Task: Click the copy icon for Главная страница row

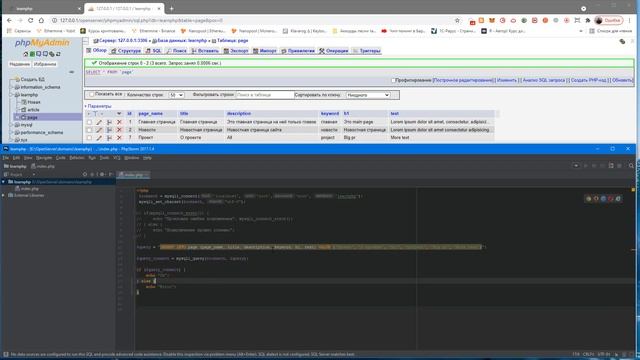Action: click(x=109, y=122)
